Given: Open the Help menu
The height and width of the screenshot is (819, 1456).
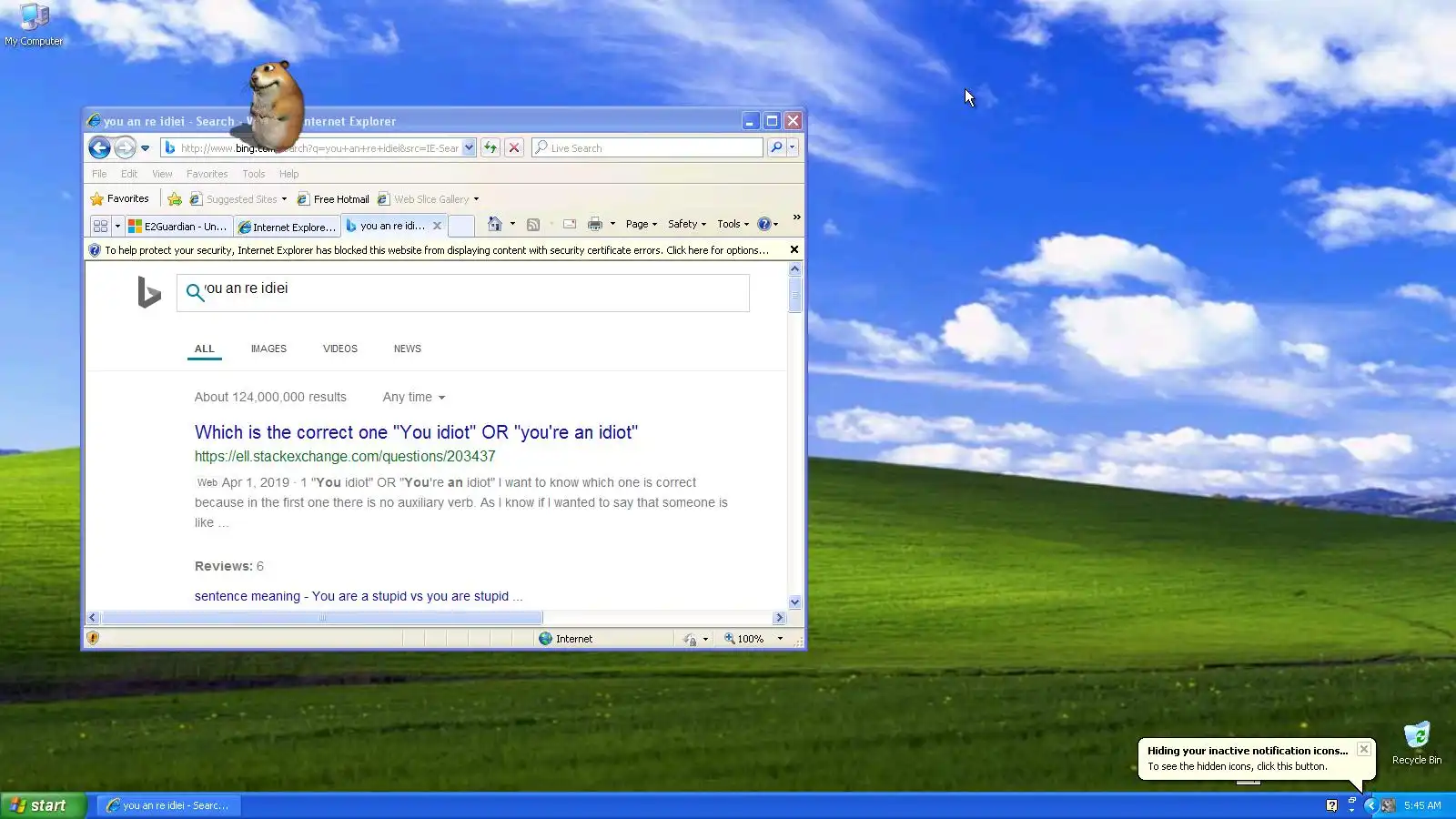Looking at the screenshot, I should tap(288, 174).
